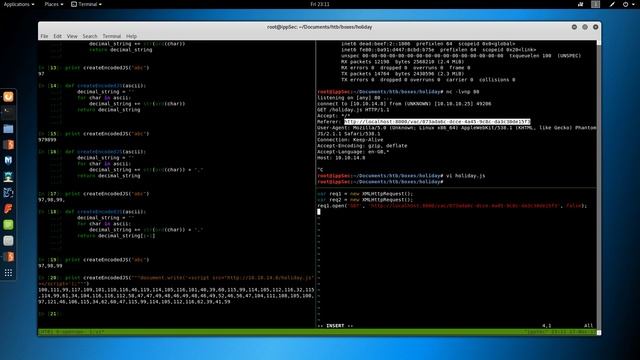
Task: Open the Files folder icon in the dock
Action: point(8,129)
